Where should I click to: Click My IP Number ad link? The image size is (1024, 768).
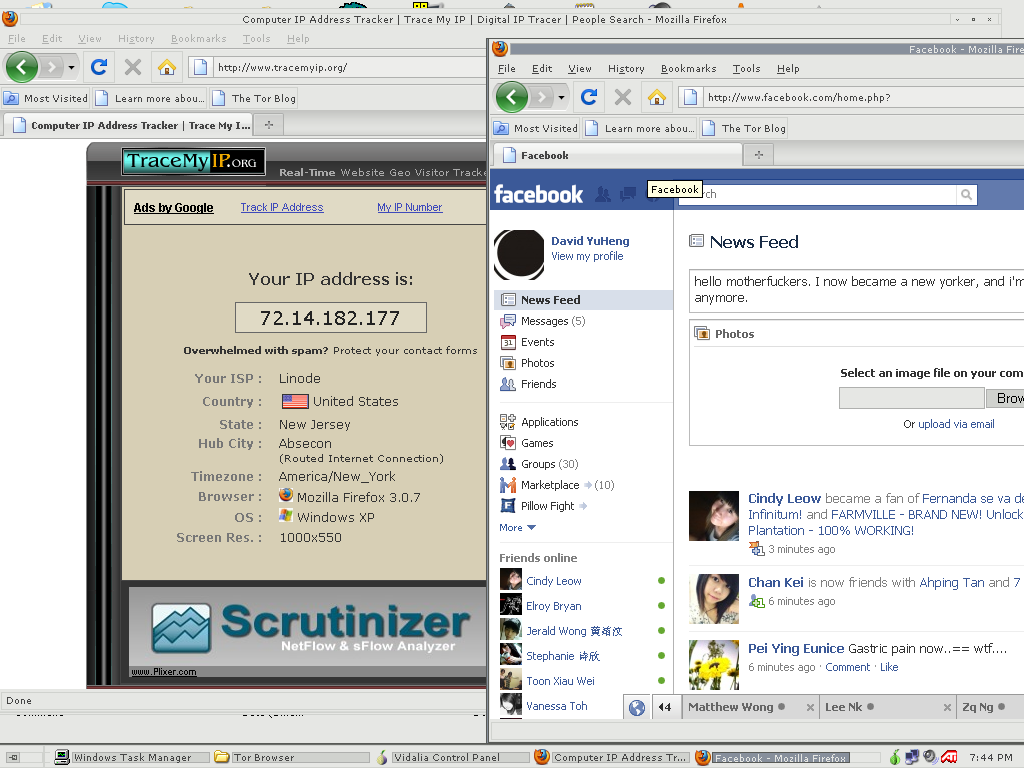click(409, 207)
